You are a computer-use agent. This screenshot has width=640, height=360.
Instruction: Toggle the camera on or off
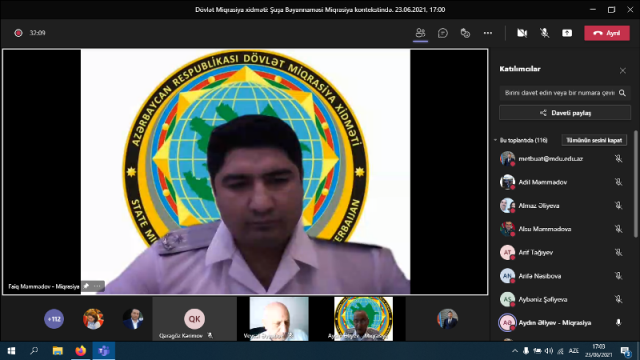coord(522,33)
